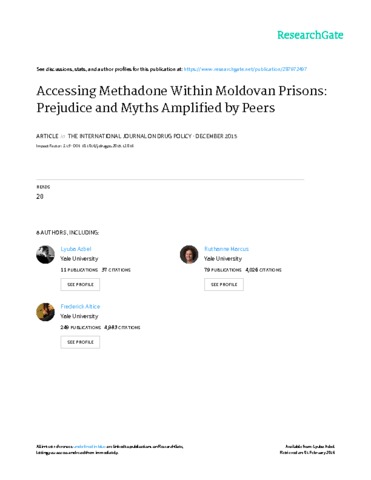371x480 pixels.
Task: Click SEE PROFILE under Frederick Altice
Action: pos(80,342)
